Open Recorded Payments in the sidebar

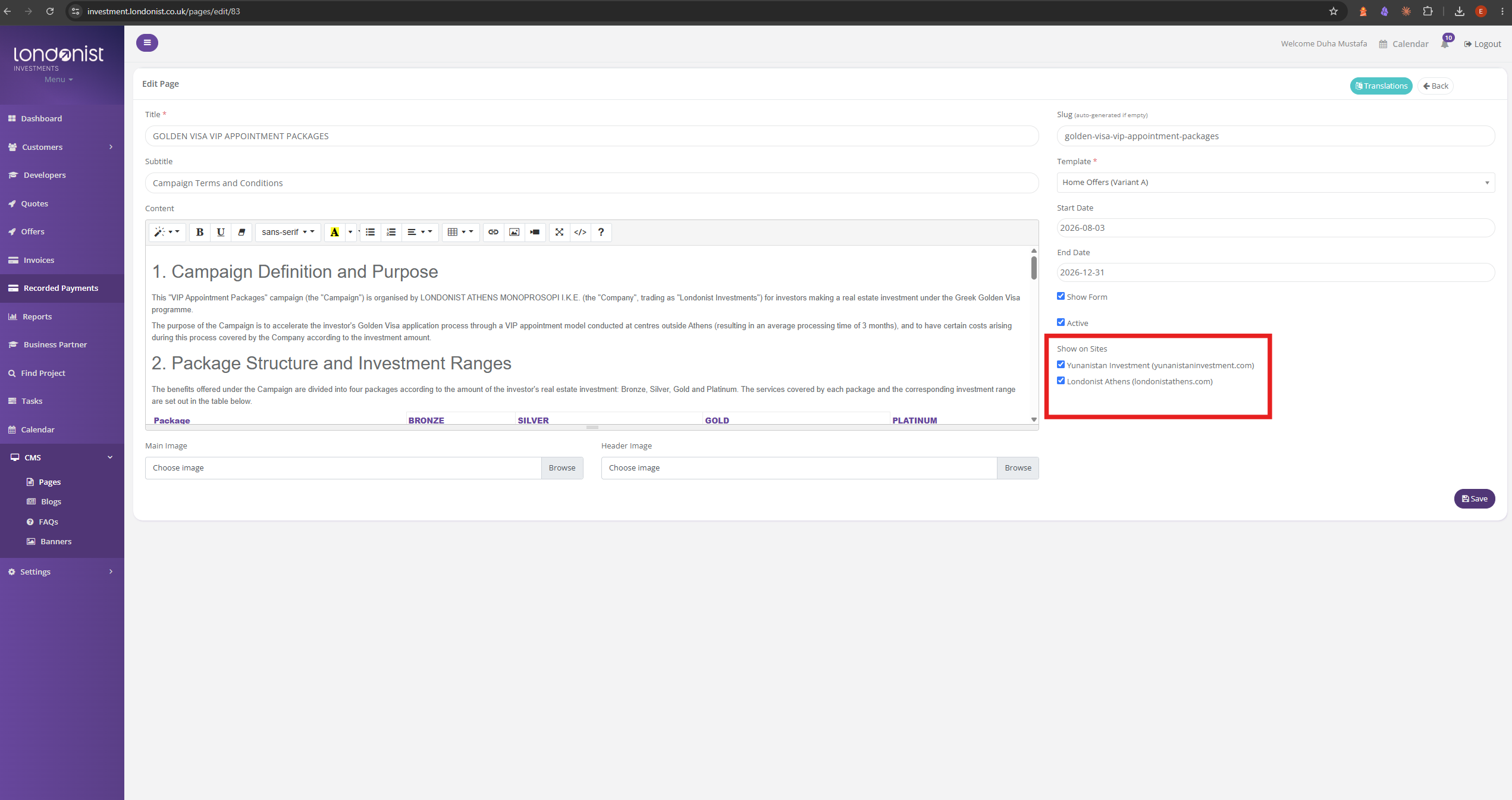pos(62,288)
